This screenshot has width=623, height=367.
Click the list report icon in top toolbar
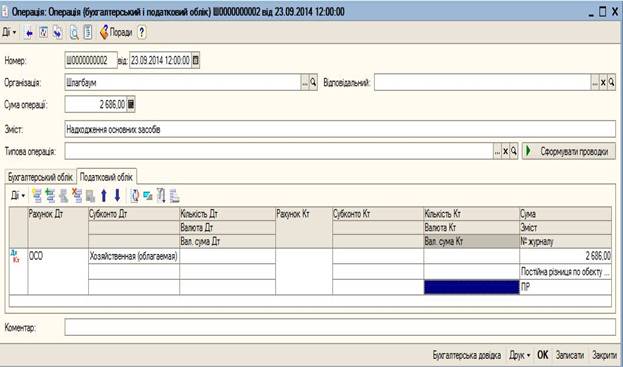click(88, 33)
